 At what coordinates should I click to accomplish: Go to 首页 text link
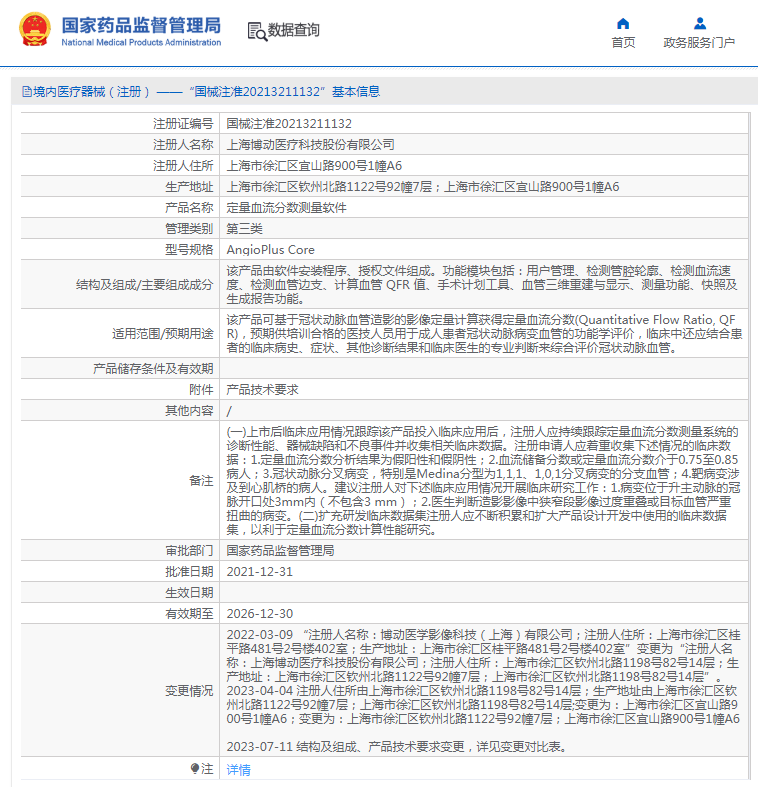[623, 43]
